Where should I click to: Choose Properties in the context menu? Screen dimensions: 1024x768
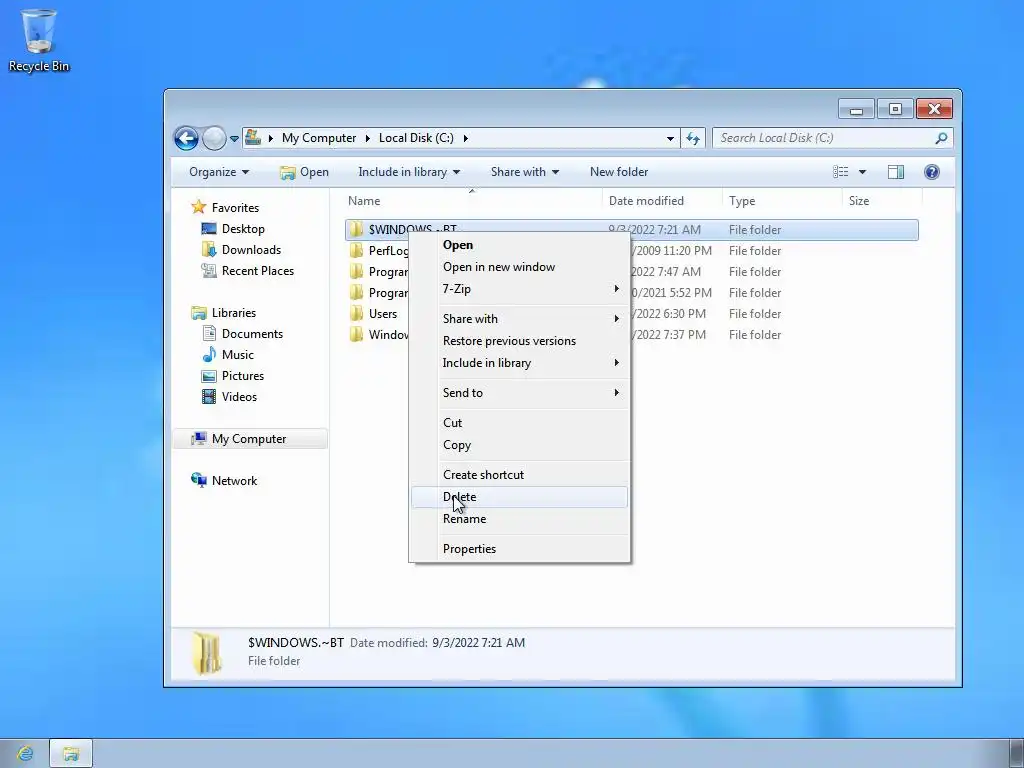click(519, 549)
